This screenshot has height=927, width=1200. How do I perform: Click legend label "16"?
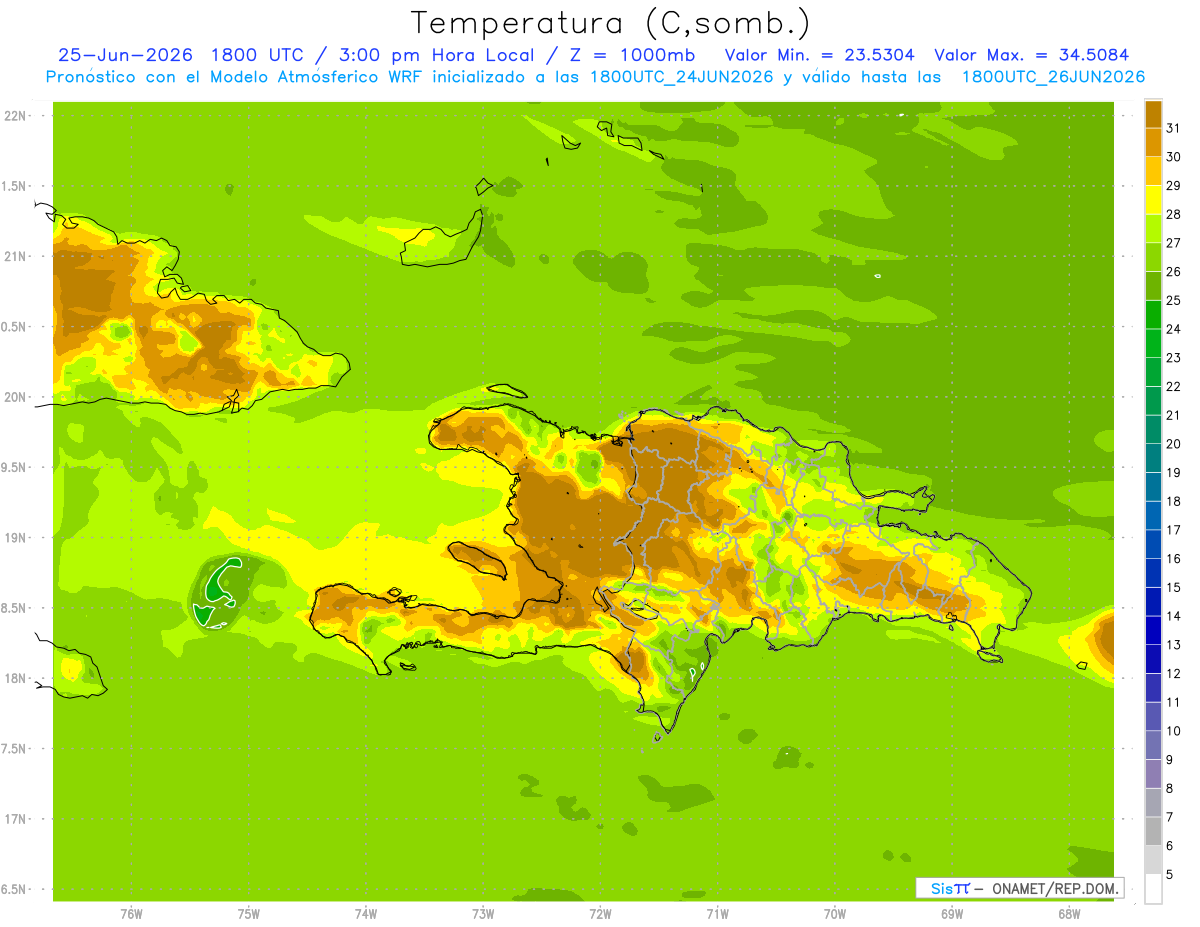point(1173,559)
